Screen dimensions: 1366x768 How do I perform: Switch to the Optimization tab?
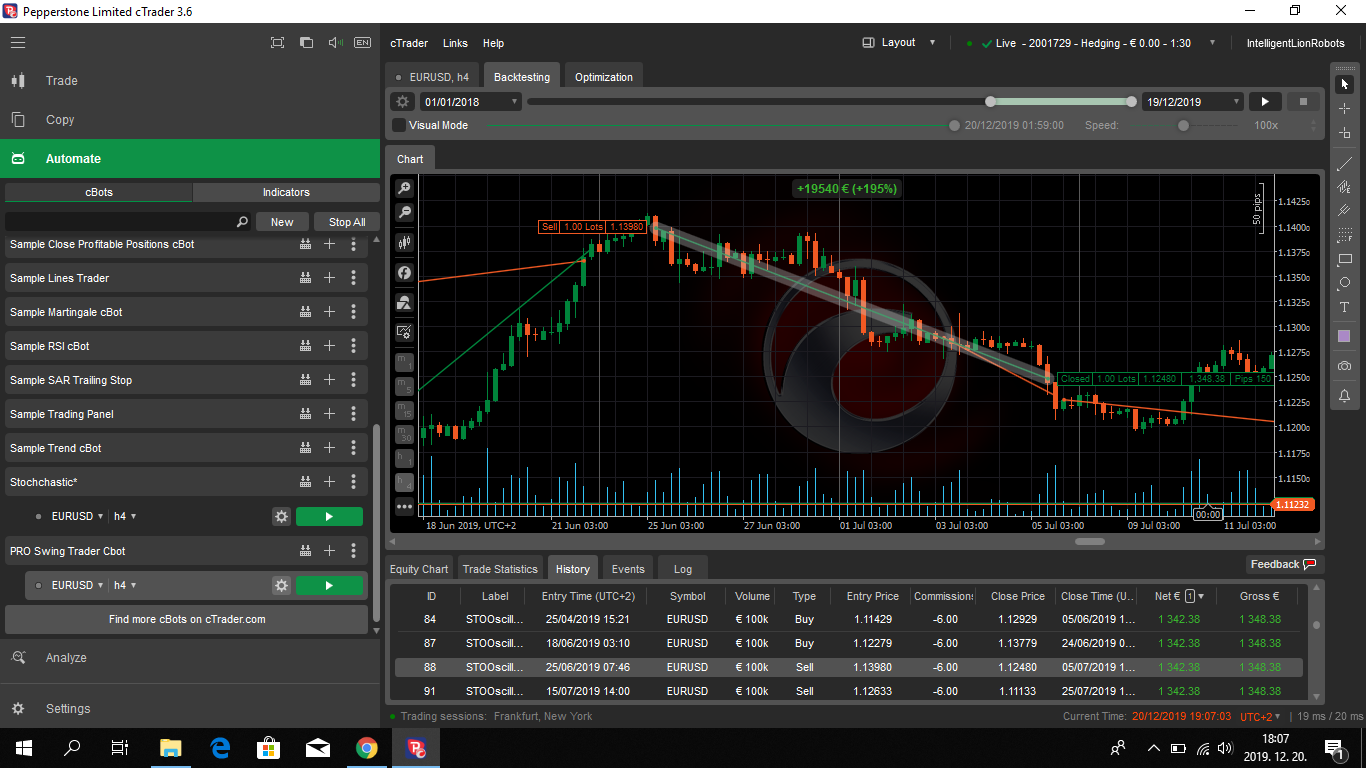[603, 75]
